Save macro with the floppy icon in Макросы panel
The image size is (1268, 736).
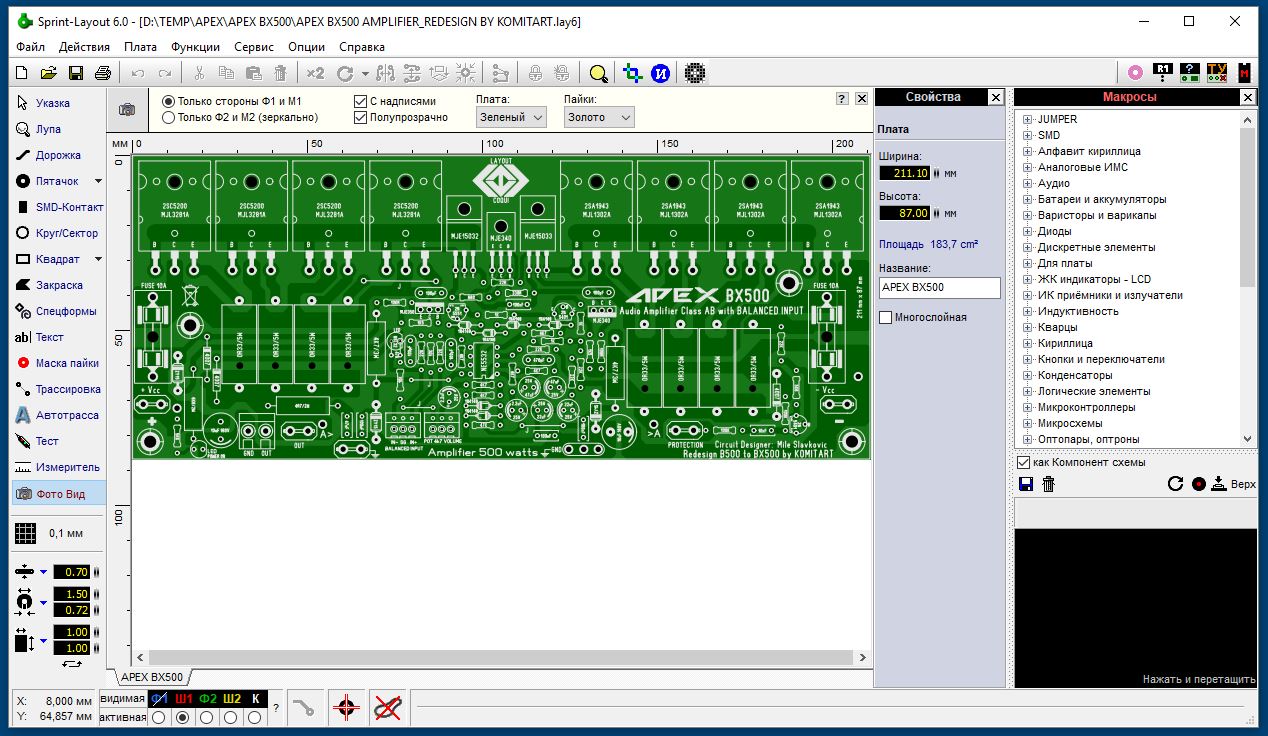pyautogui.click(x=1025, y=484)
